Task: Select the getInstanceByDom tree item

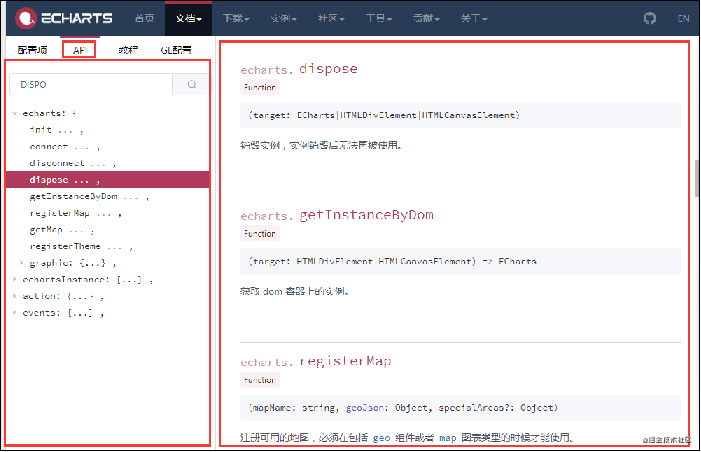Action: click(x=89, y=196)
